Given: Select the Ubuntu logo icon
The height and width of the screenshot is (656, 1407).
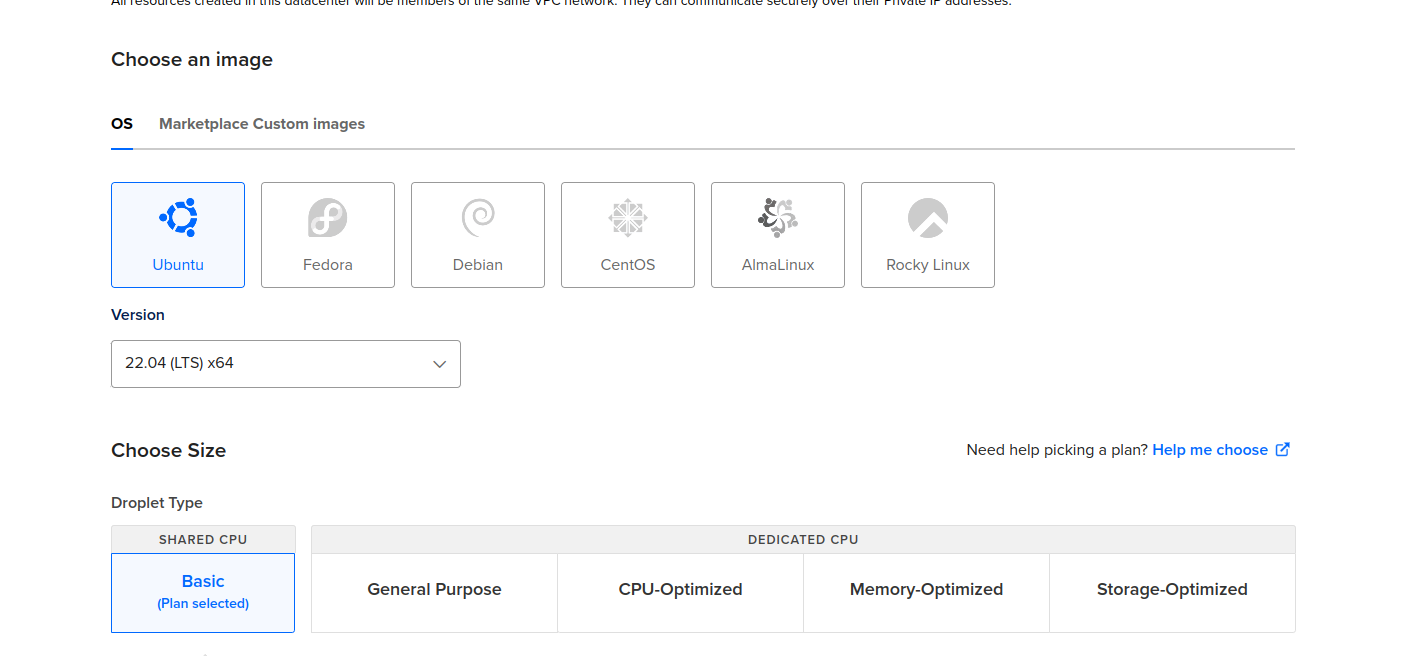Looking at the screenshot, I should point(178,218).
